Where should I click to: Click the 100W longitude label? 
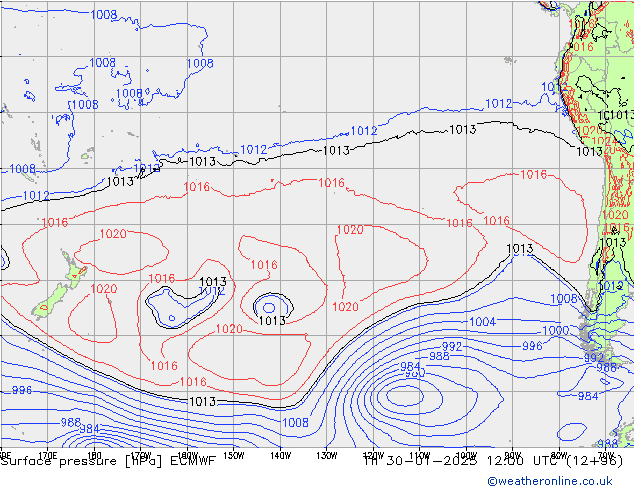point(466,455)
